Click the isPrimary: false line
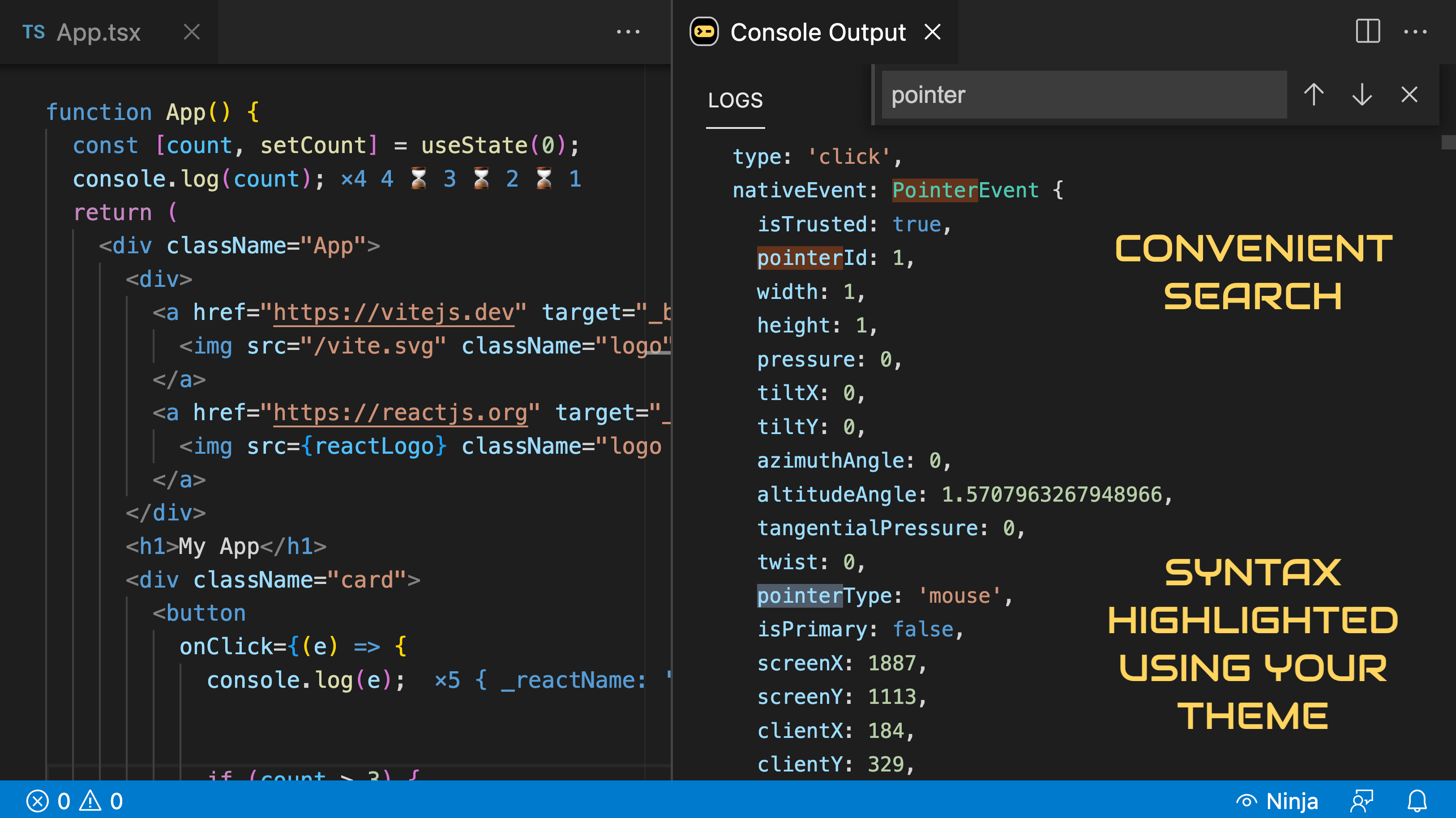The height and width of the screenshot is (818, 1456). pyautogui.click(x=860, y=629)
